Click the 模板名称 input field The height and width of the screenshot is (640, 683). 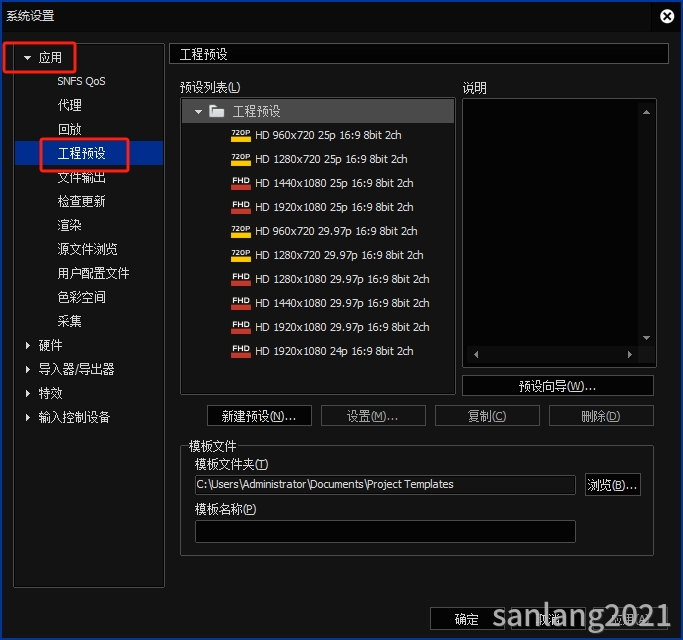point(385,532)
